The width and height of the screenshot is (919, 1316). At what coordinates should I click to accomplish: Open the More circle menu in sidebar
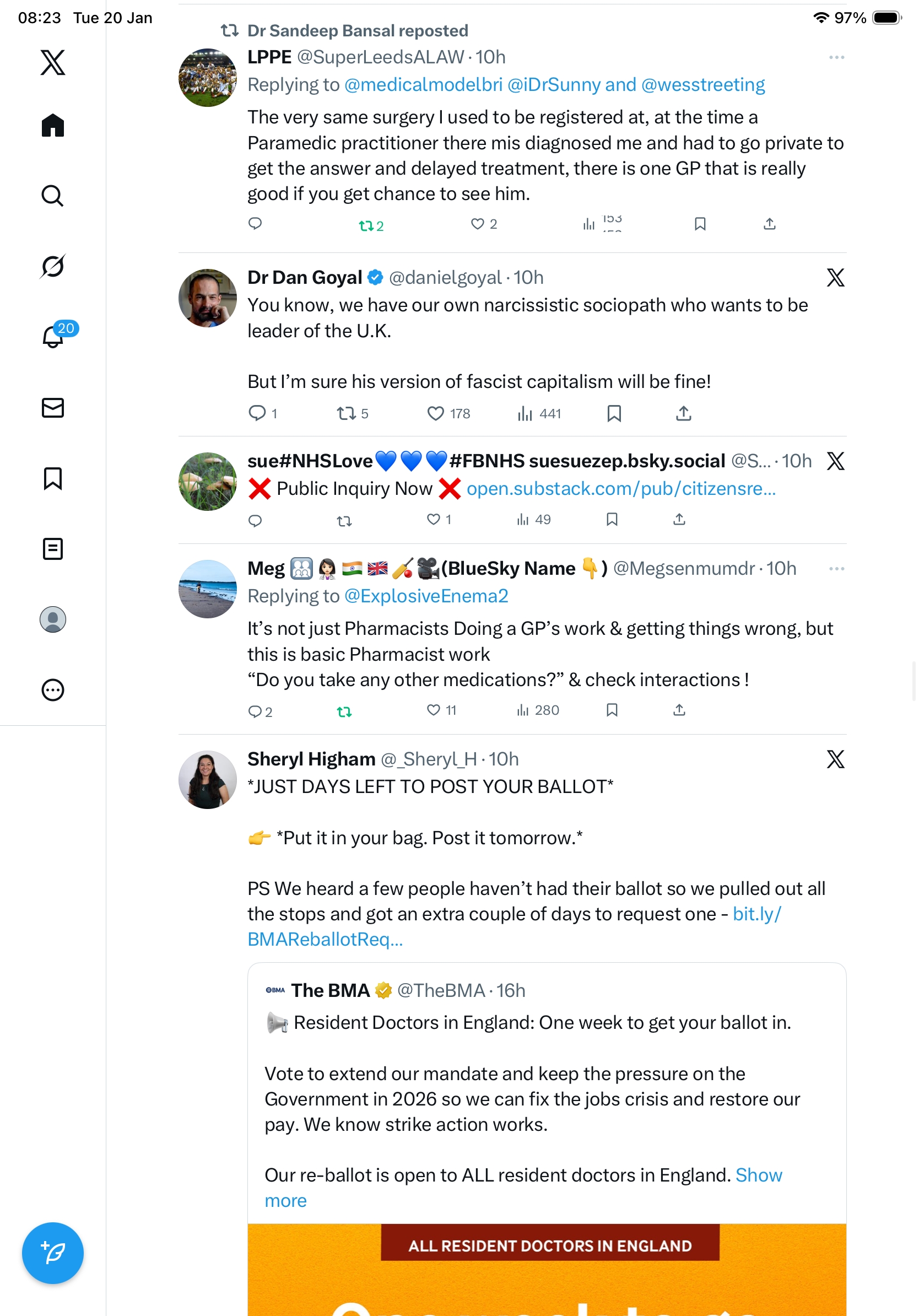[53, 689]
